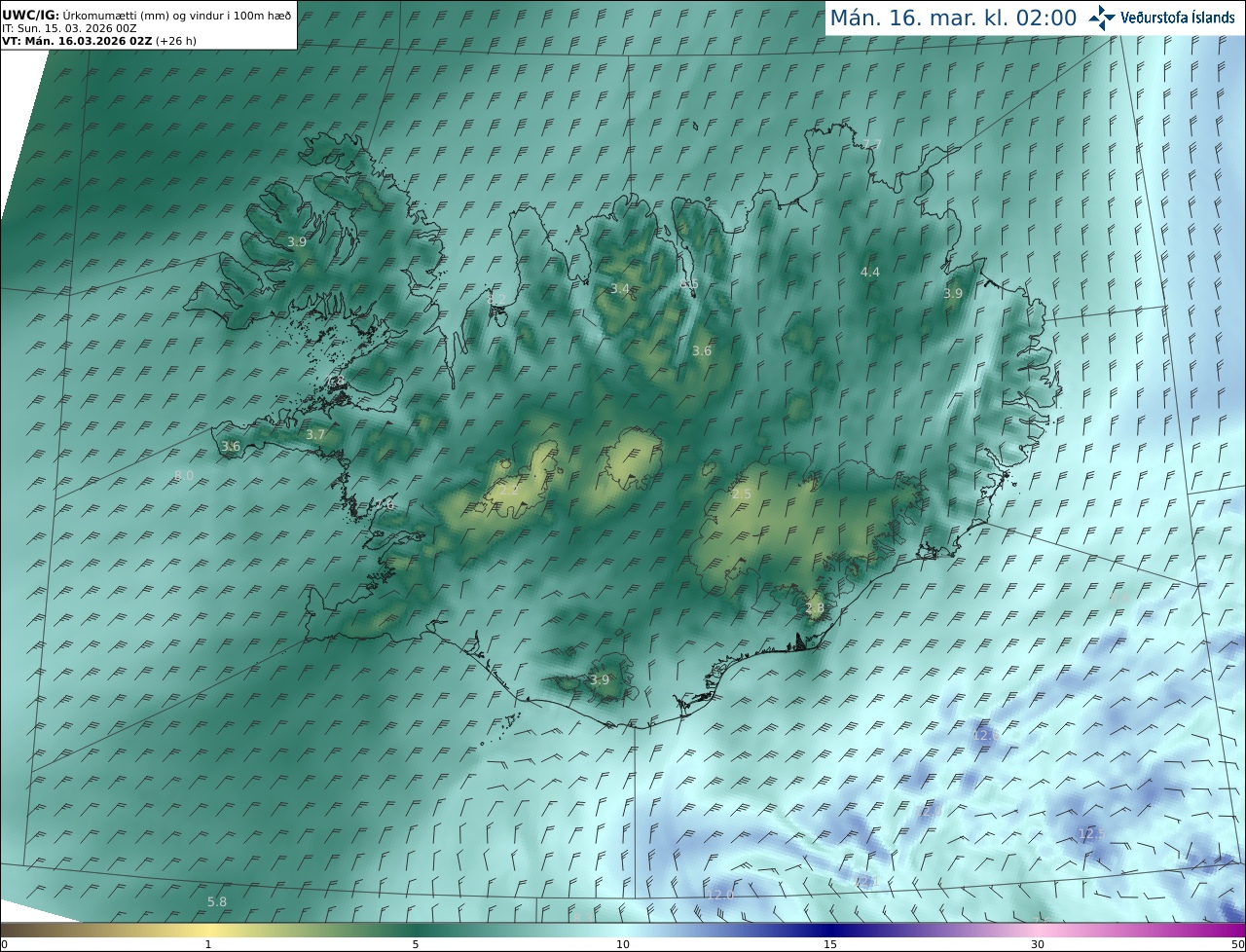Click the 0 tick on the color scale

(x=4, y=944)
